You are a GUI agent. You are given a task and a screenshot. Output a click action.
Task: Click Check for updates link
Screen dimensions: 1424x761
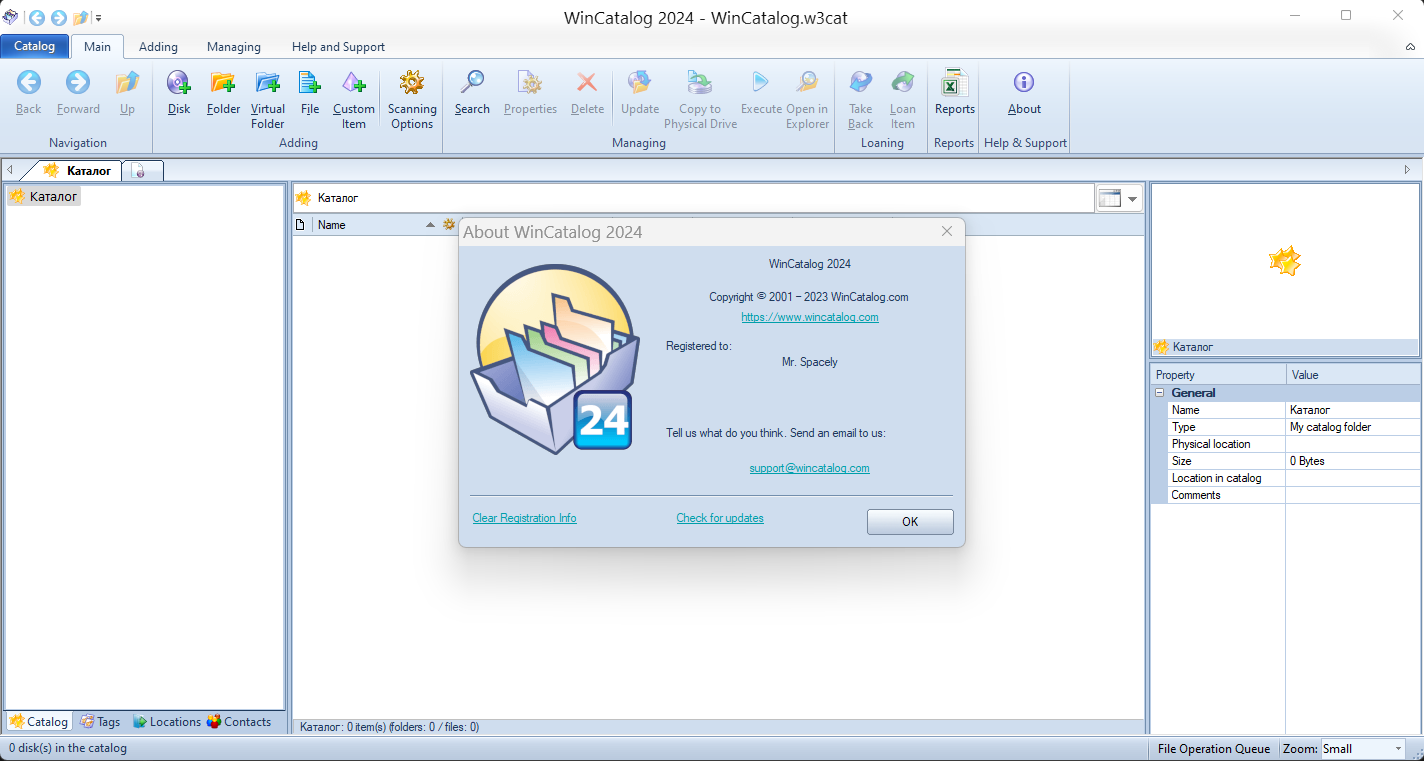click(x=720, y=518)
